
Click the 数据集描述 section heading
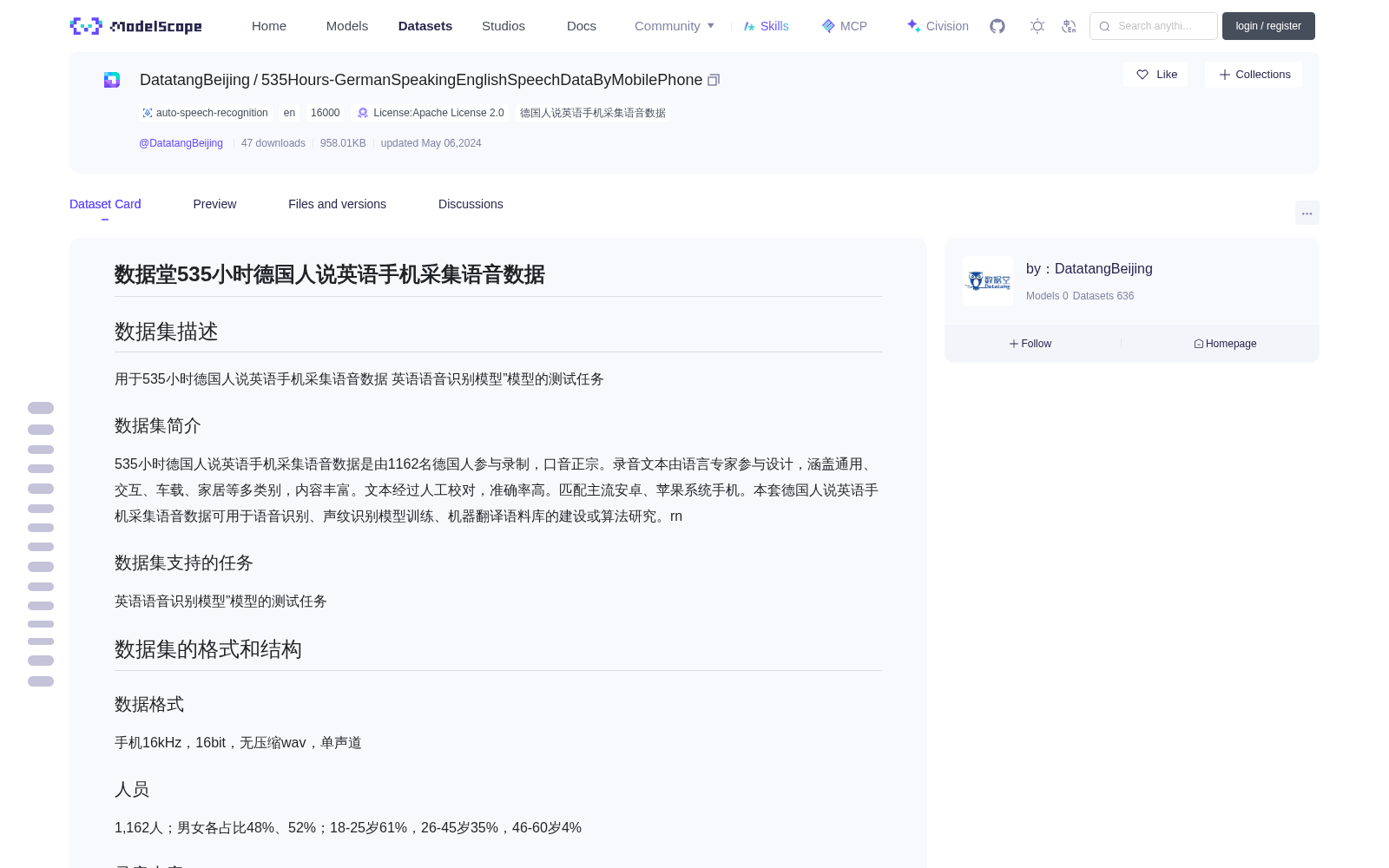pyautogui.click(x=167, y=332)
